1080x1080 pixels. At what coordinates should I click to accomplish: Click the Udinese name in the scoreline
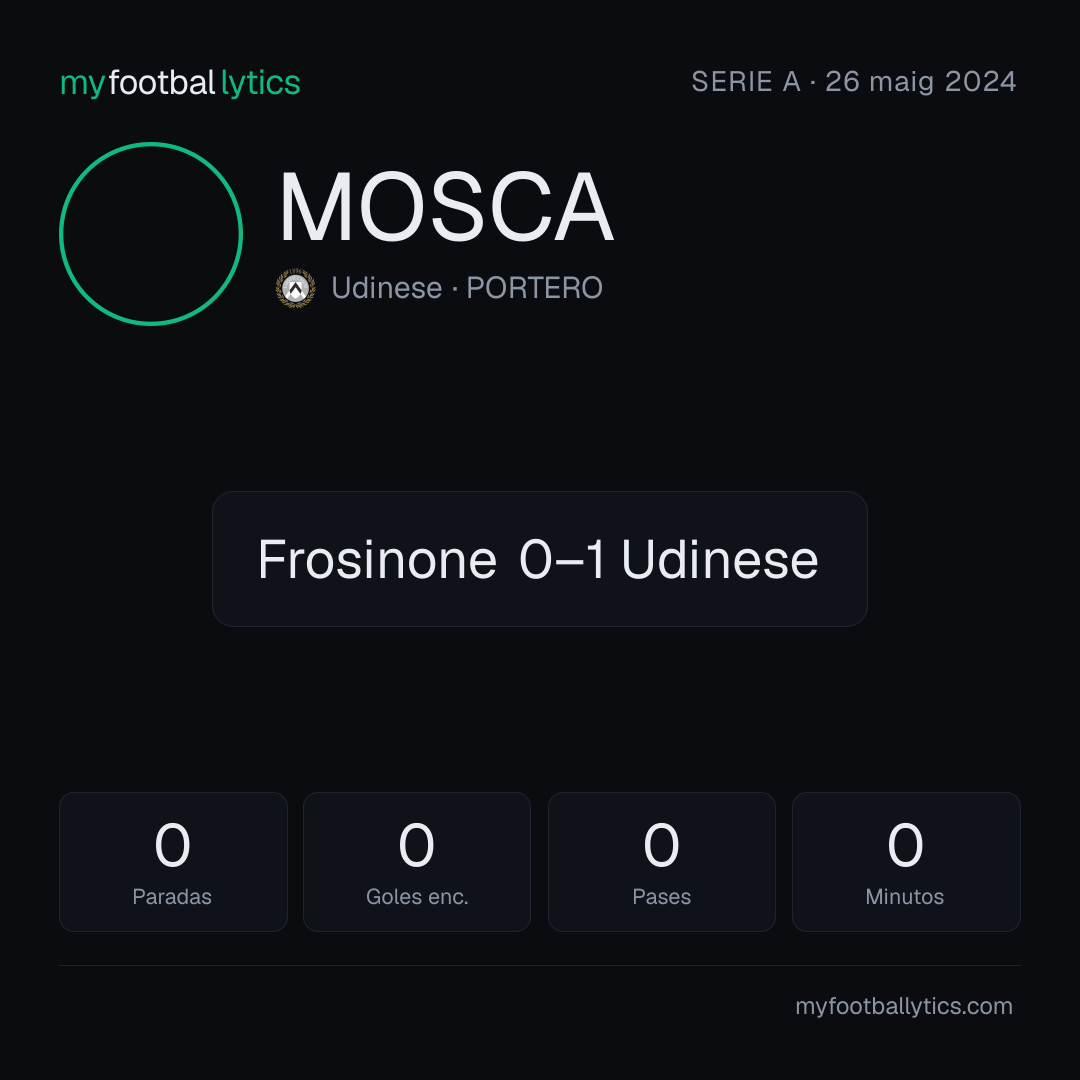tap(720, 559)
